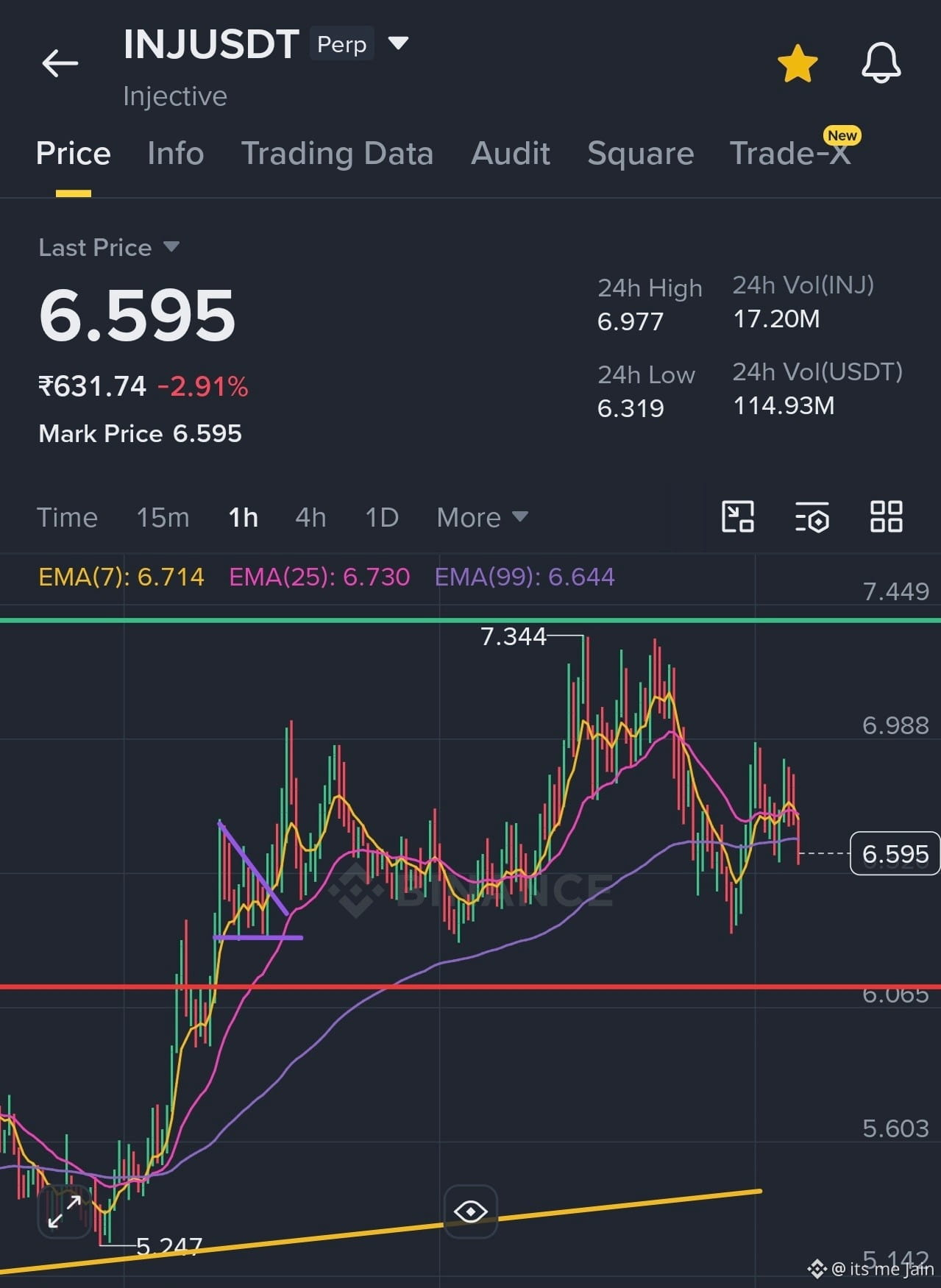The width and height of the screenshot is (941, 1288).
Task: Click the 5.247 low price marker
Action: (169, 1246)
